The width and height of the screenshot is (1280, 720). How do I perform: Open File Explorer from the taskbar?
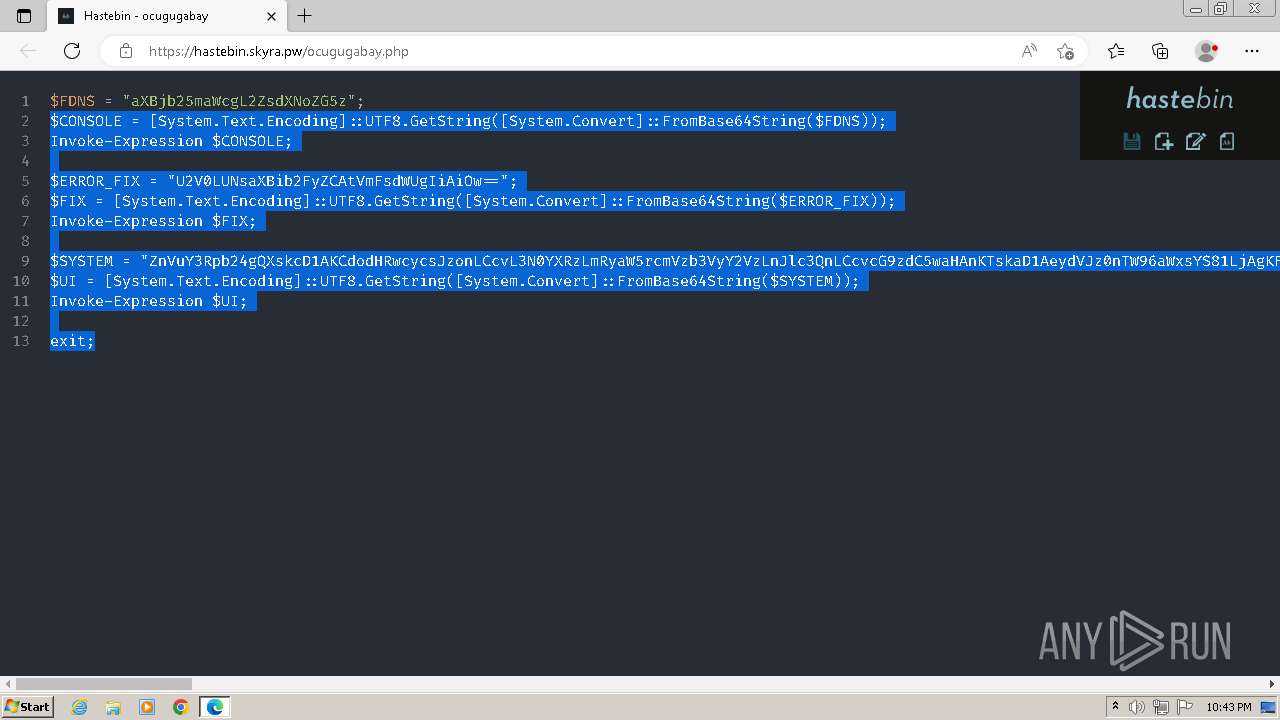click(113, 707)
